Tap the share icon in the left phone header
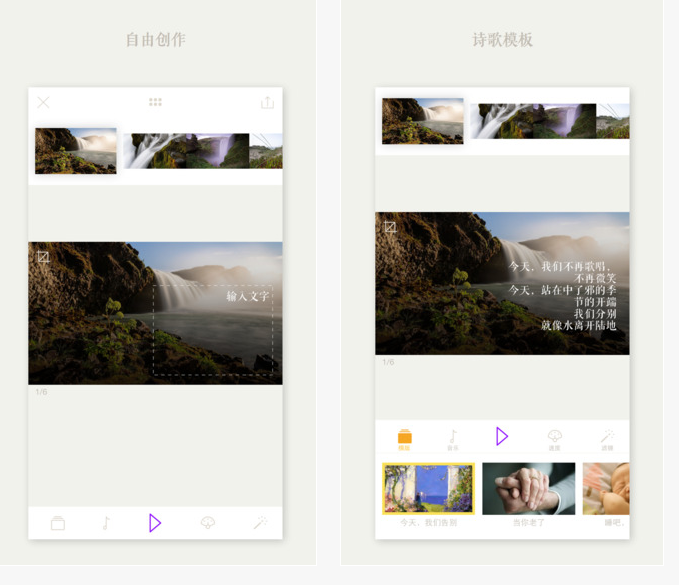Viewport: 679px width, 585px height. tap(267, 102)
